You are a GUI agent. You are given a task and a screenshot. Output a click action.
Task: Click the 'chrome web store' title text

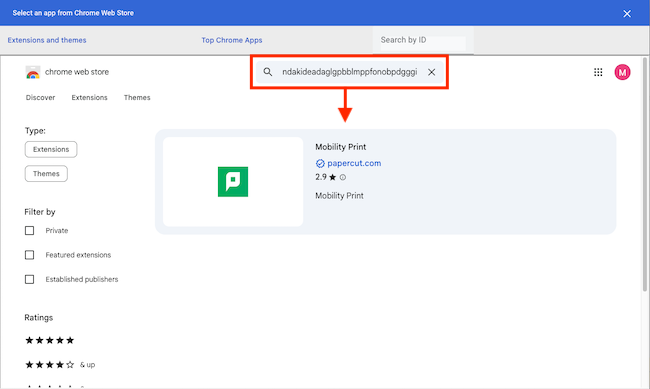pos(77,72)
